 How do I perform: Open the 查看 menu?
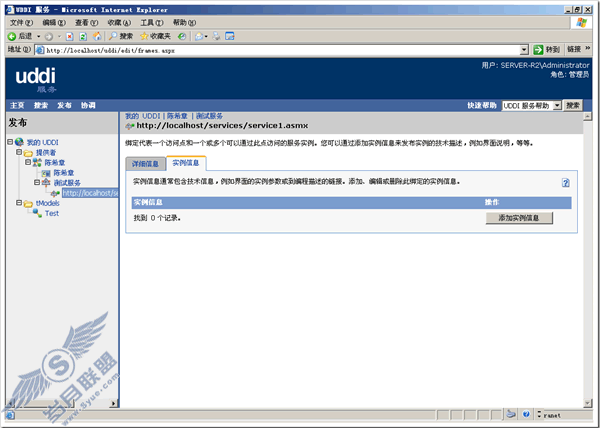(x=86, y=23)
